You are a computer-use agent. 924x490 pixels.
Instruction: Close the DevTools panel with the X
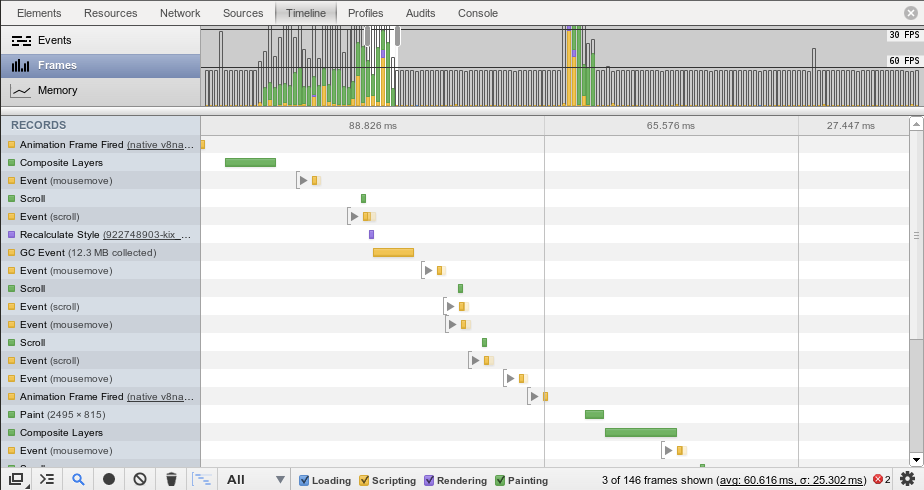(x=911, y=13)
